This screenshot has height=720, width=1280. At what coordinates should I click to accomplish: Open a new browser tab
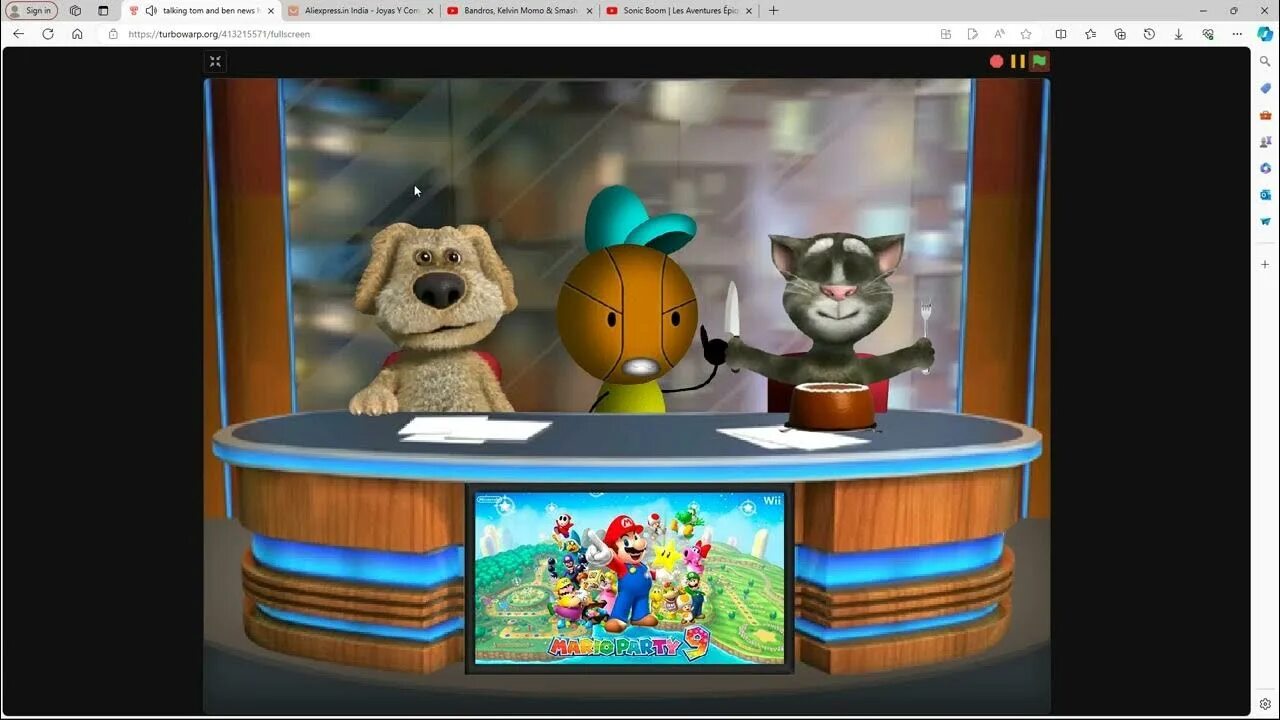pos(773,11)
